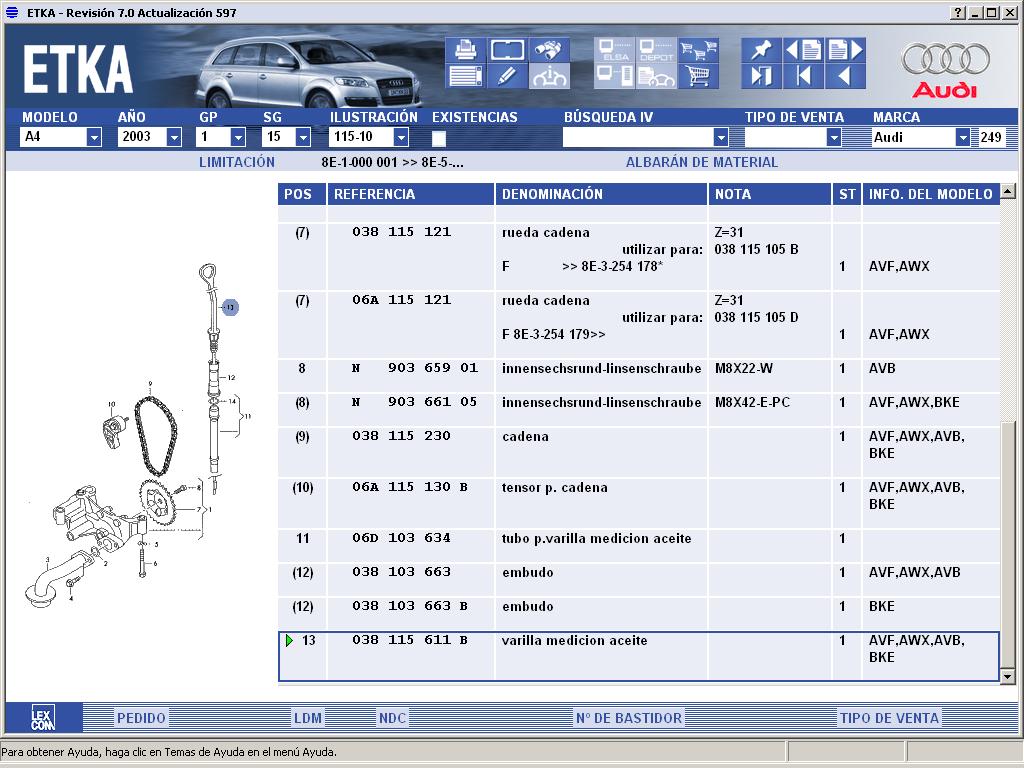Click the PEDIDO button in bottom bar
Viewport: 1024px width, 768px height.
pos(141,718)
